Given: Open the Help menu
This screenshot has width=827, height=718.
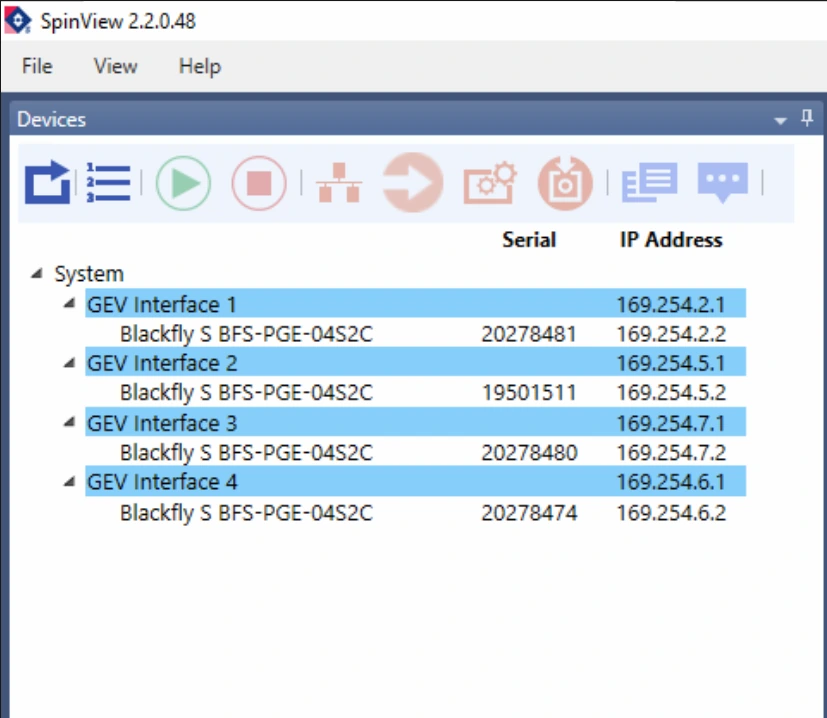Looking at the screenshot, I should [200, 66].
